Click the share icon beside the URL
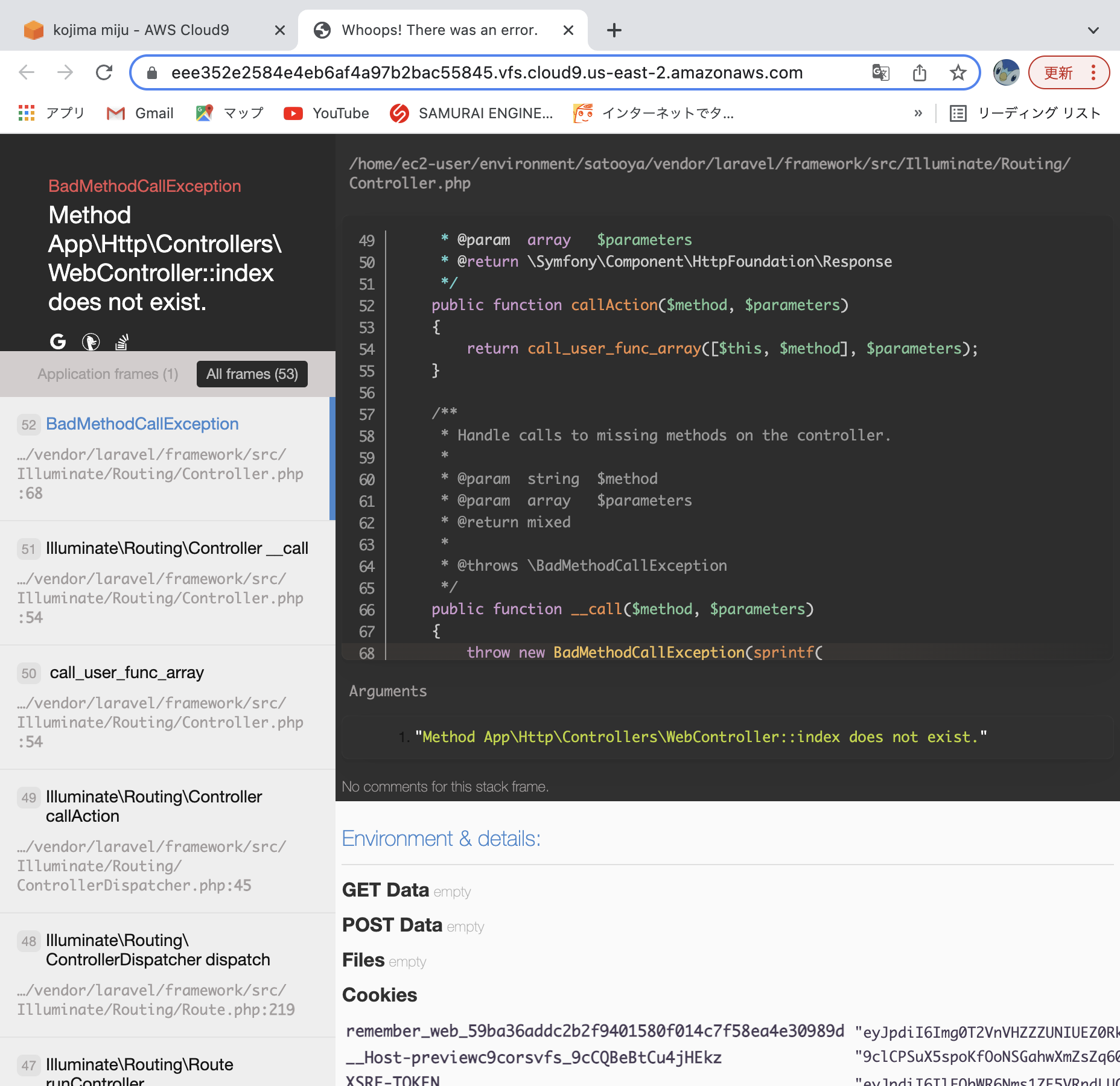This screenshot has width=1120, height=1086. pyautogui.click(x=920, y=72)
